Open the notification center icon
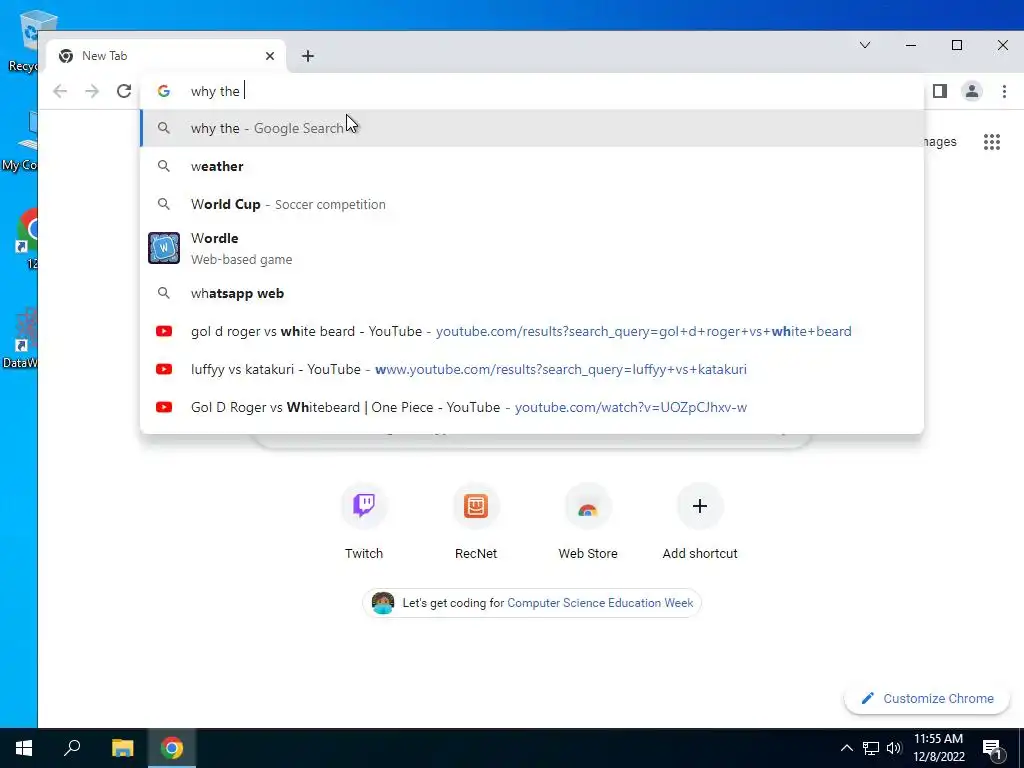The height and width of the screenshot is (768, 1024). pos(992,748)
